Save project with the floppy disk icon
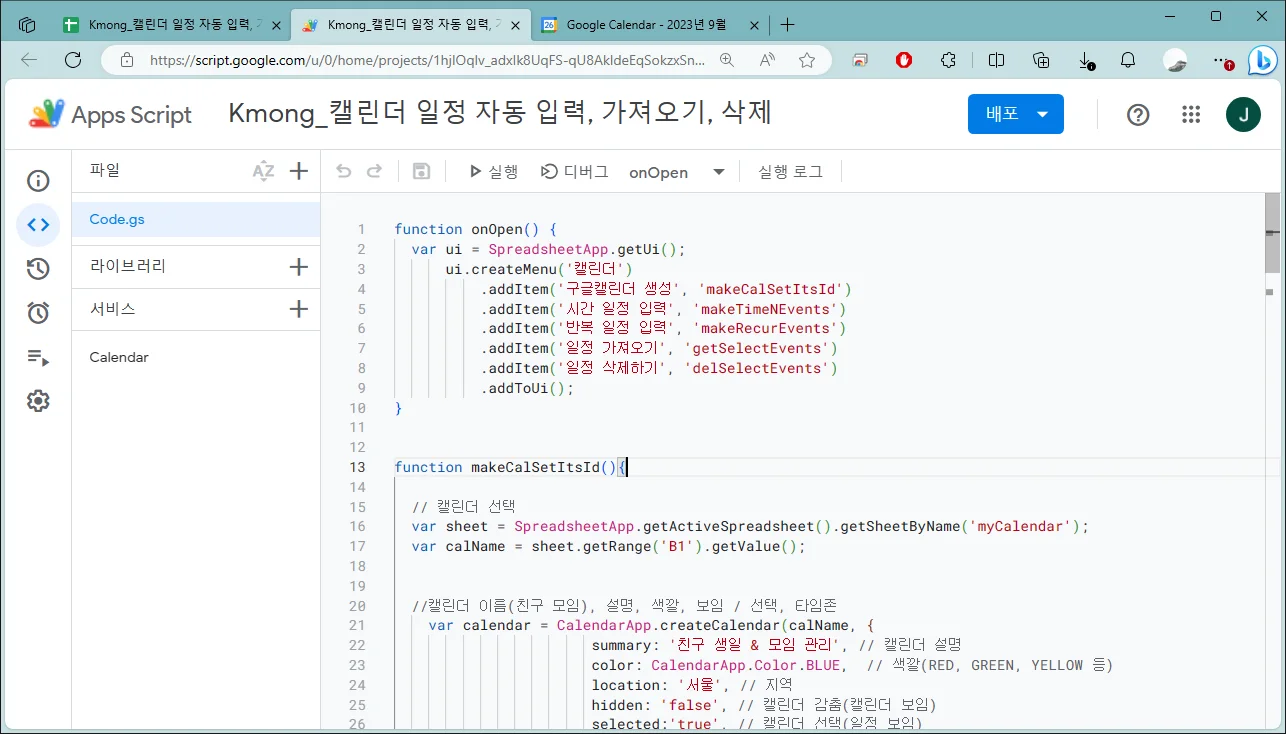Image resolution: width=1286 pixels, height=734 pixels. tap(421, 171)
